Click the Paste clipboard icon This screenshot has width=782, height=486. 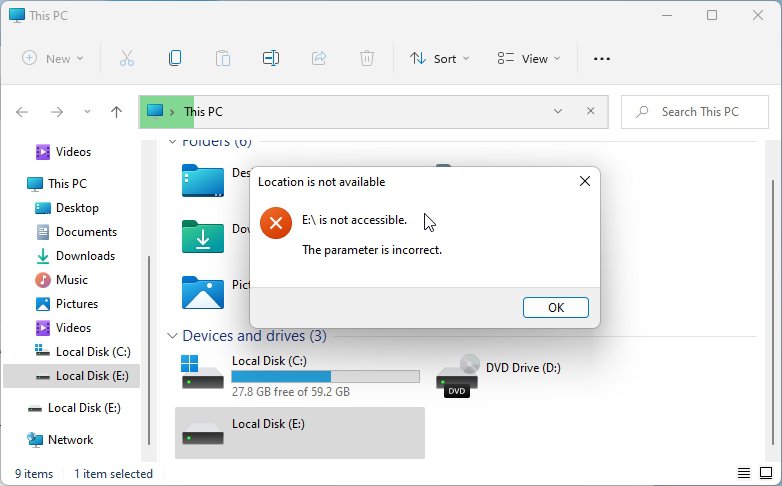pos(222,58)
